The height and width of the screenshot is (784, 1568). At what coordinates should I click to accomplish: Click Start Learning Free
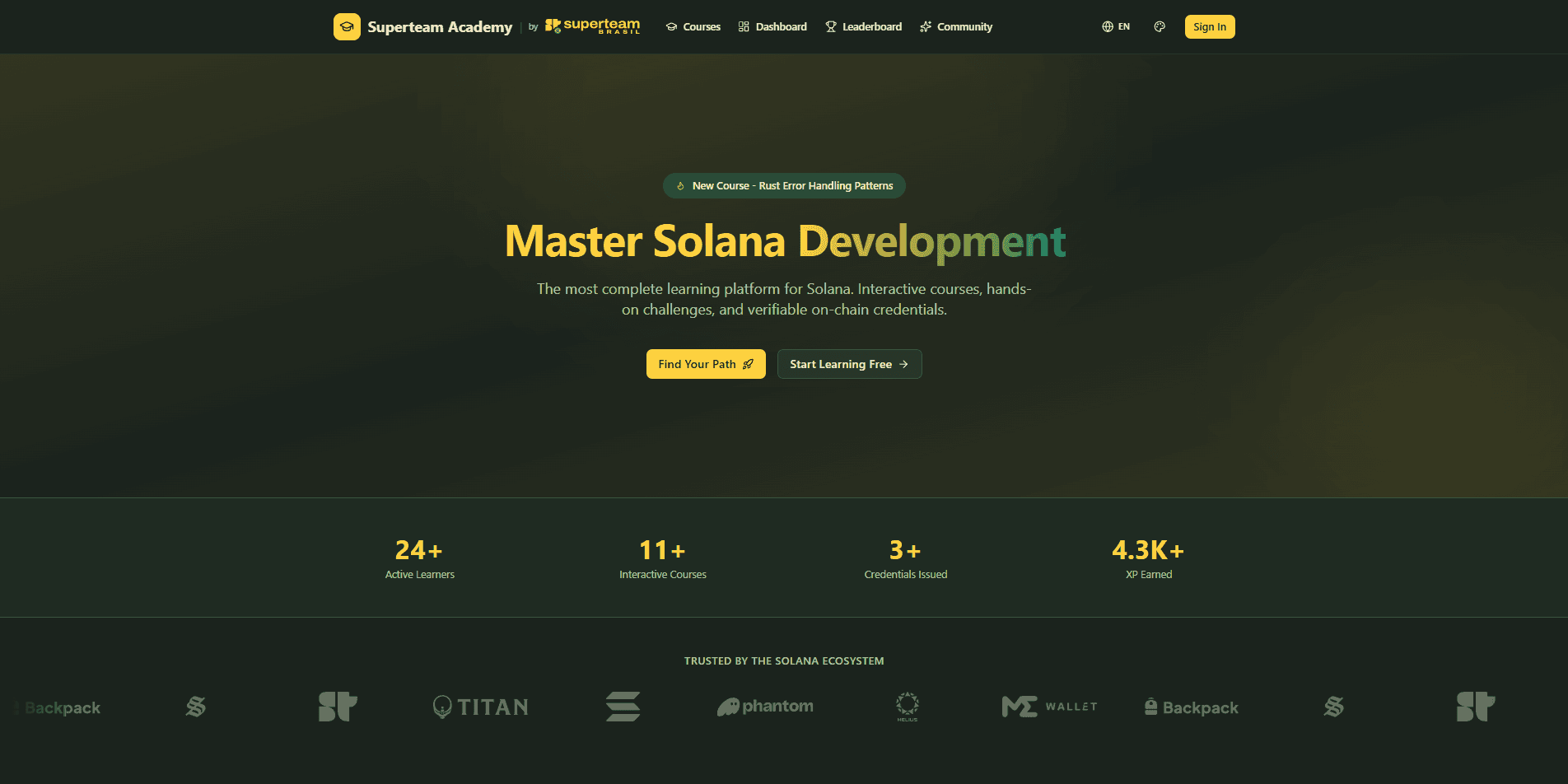pyautogui.click(x=849, y=364)
